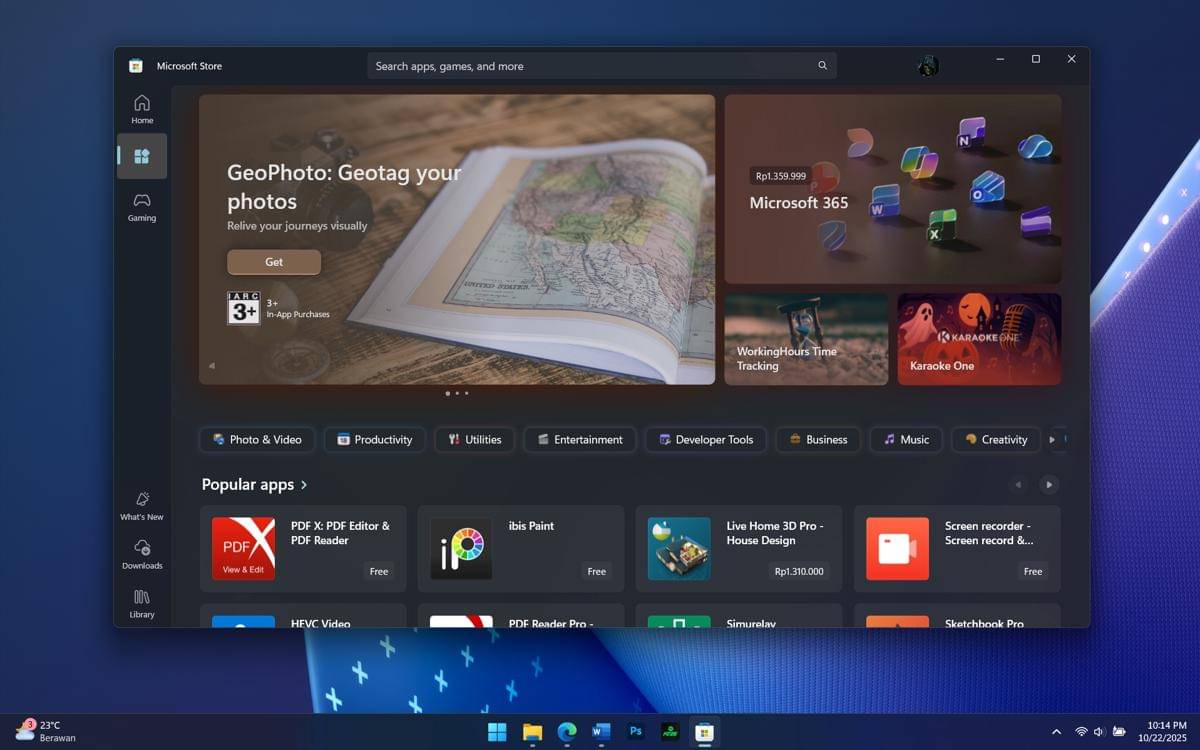Viewport: 1200px width, 750px height.
Task: Open the Microsoft 365 banner
Action: (893, 189)
